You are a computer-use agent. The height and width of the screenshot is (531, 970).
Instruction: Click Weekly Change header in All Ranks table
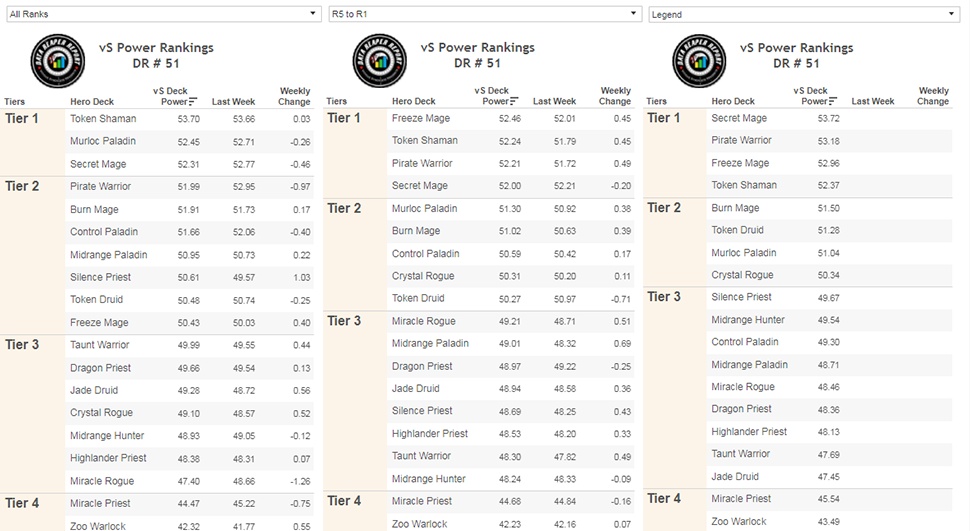(x=294, y=96)
